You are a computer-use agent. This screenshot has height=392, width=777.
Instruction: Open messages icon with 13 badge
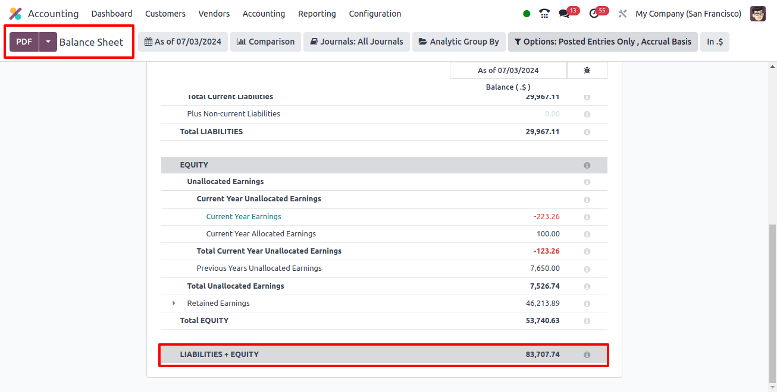(568, 13)
